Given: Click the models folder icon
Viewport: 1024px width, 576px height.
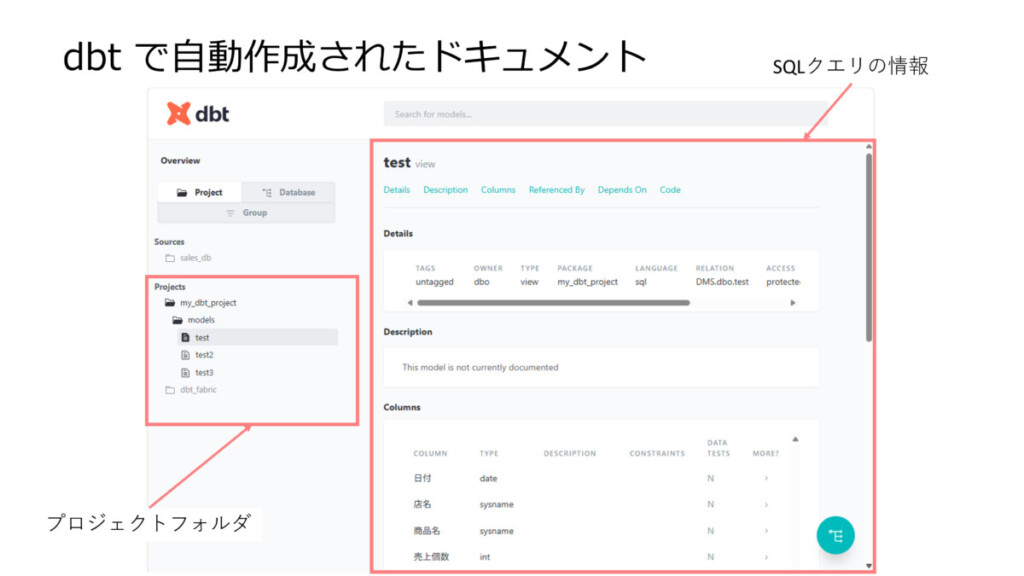Looking at the screenshot, I should tap(177, 320).
